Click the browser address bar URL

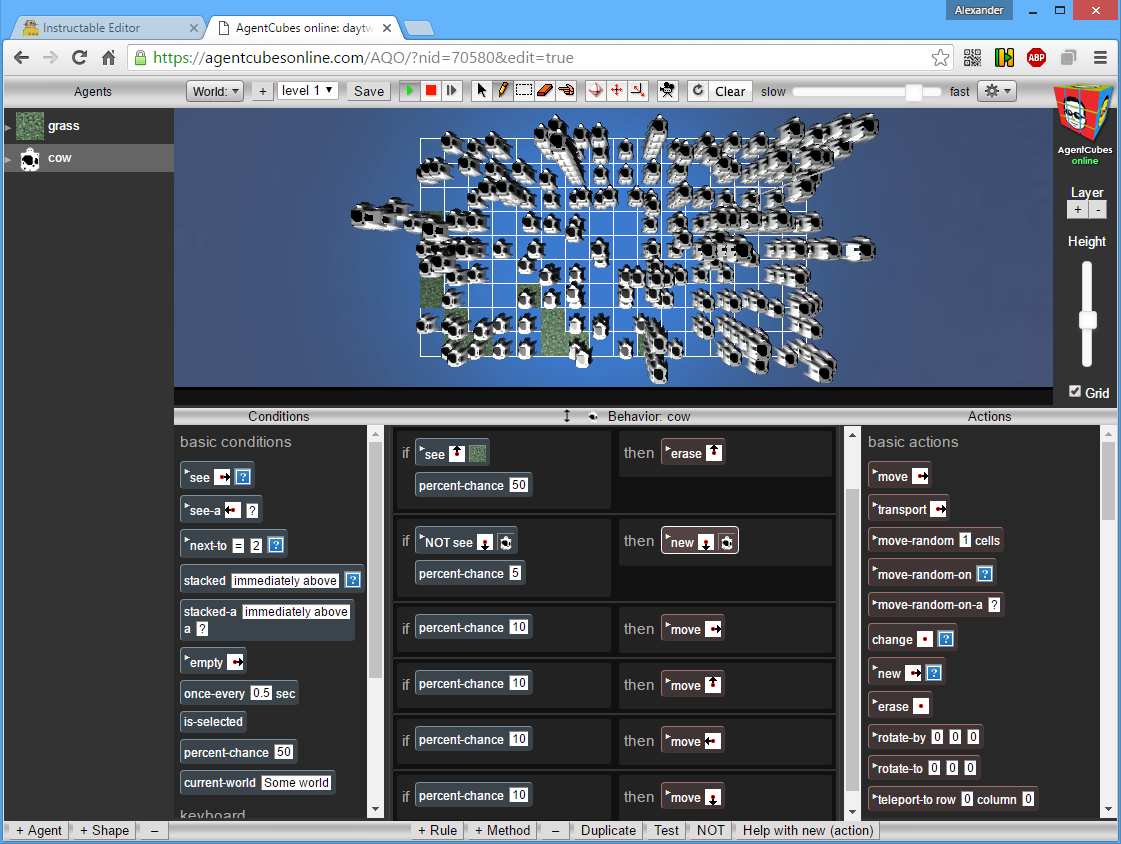click(363, 58)
